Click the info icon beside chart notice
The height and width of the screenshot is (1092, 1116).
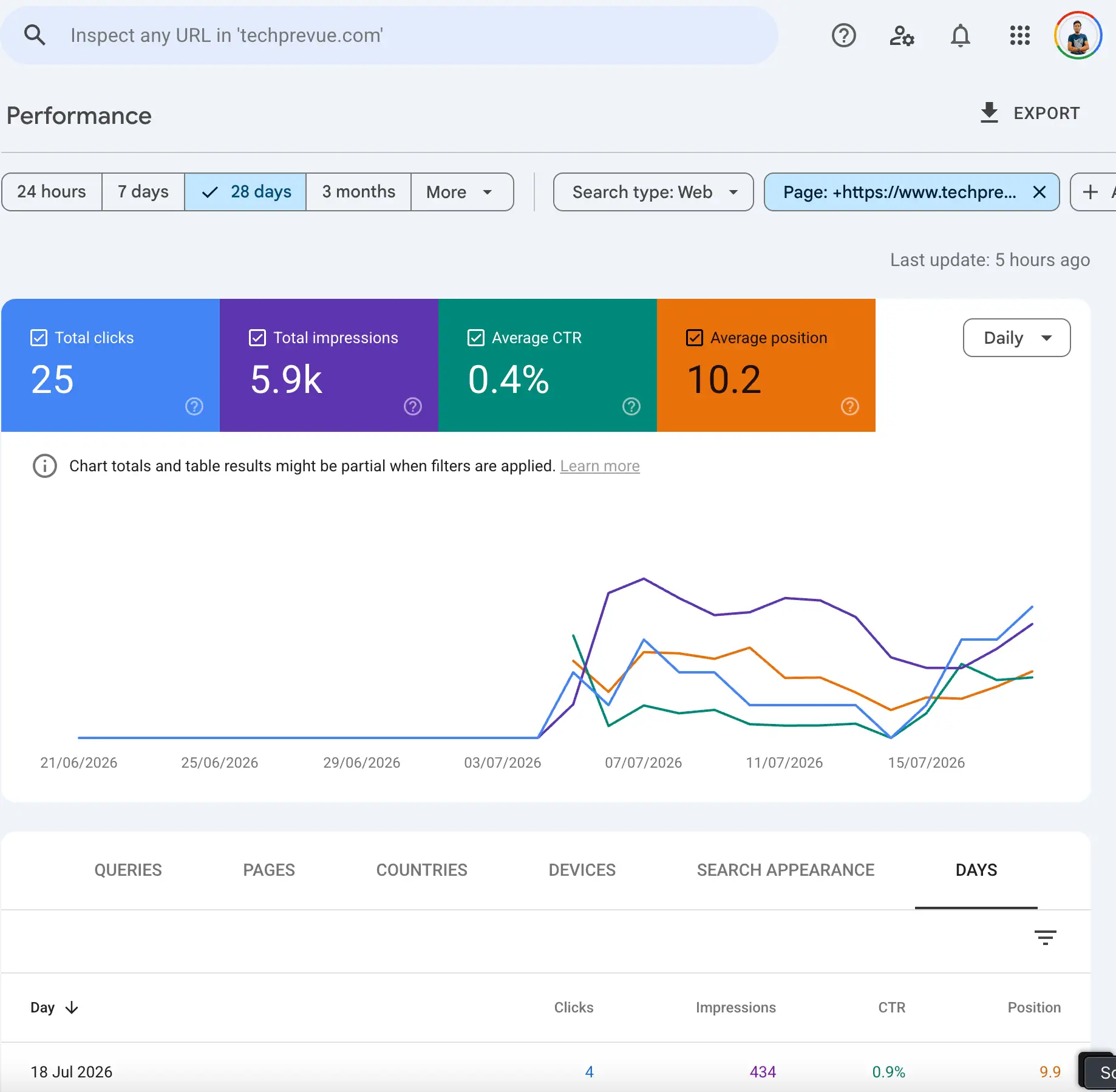pyautogui.click(x=44, y=466)
